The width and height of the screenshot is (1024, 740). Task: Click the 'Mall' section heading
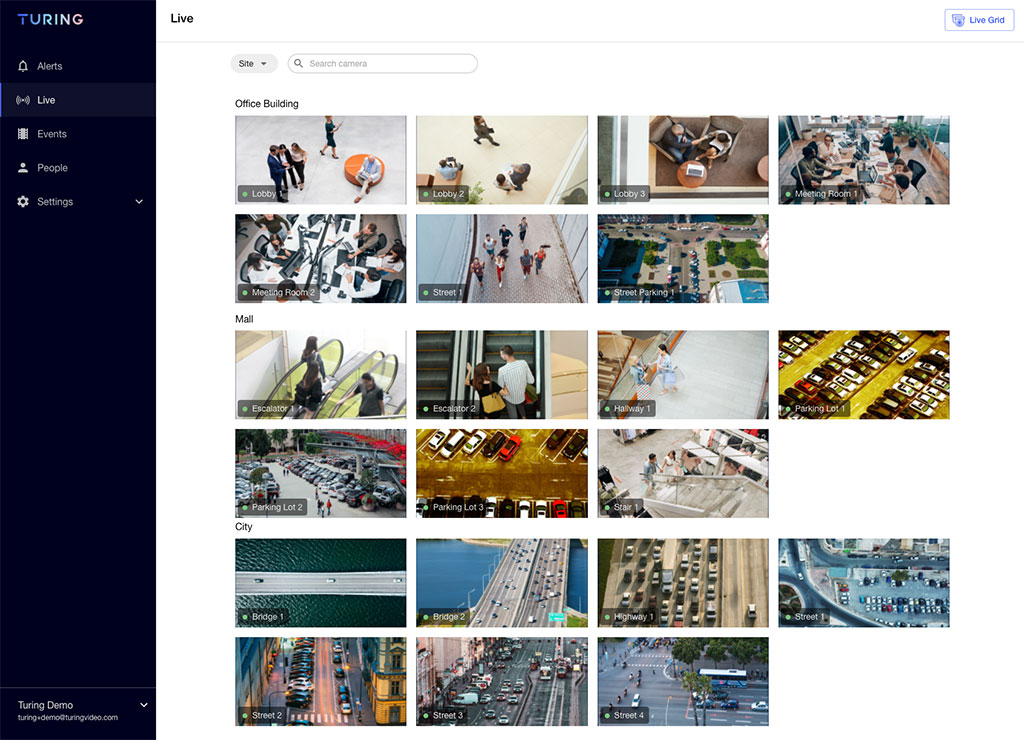(244, 319)
